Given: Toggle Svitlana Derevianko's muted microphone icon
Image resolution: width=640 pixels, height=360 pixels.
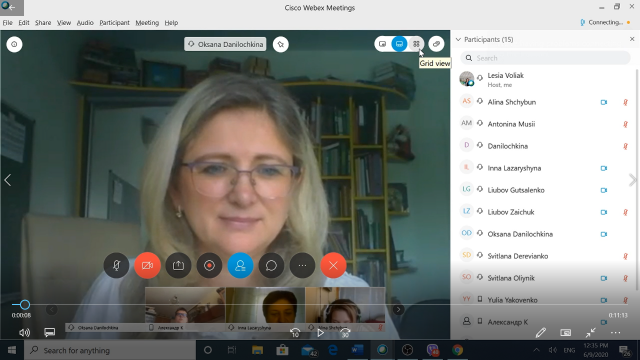Looking at the screenshot, I should tap(625, 256).
